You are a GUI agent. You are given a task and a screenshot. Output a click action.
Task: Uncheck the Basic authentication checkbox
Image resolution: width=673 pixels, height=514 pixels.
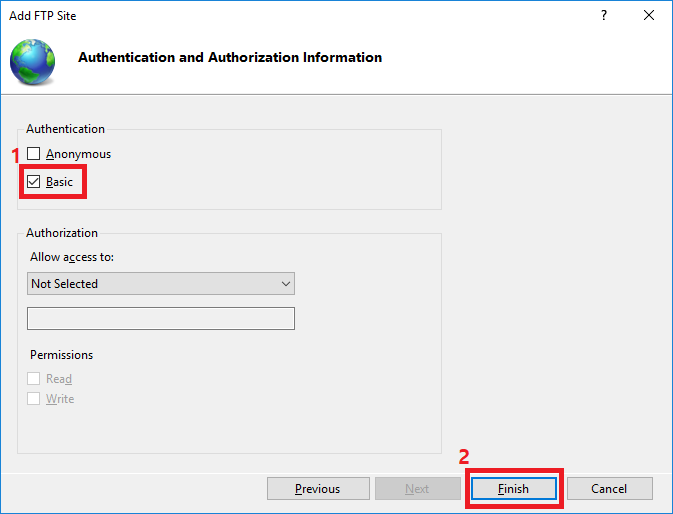tap(33, 181)
